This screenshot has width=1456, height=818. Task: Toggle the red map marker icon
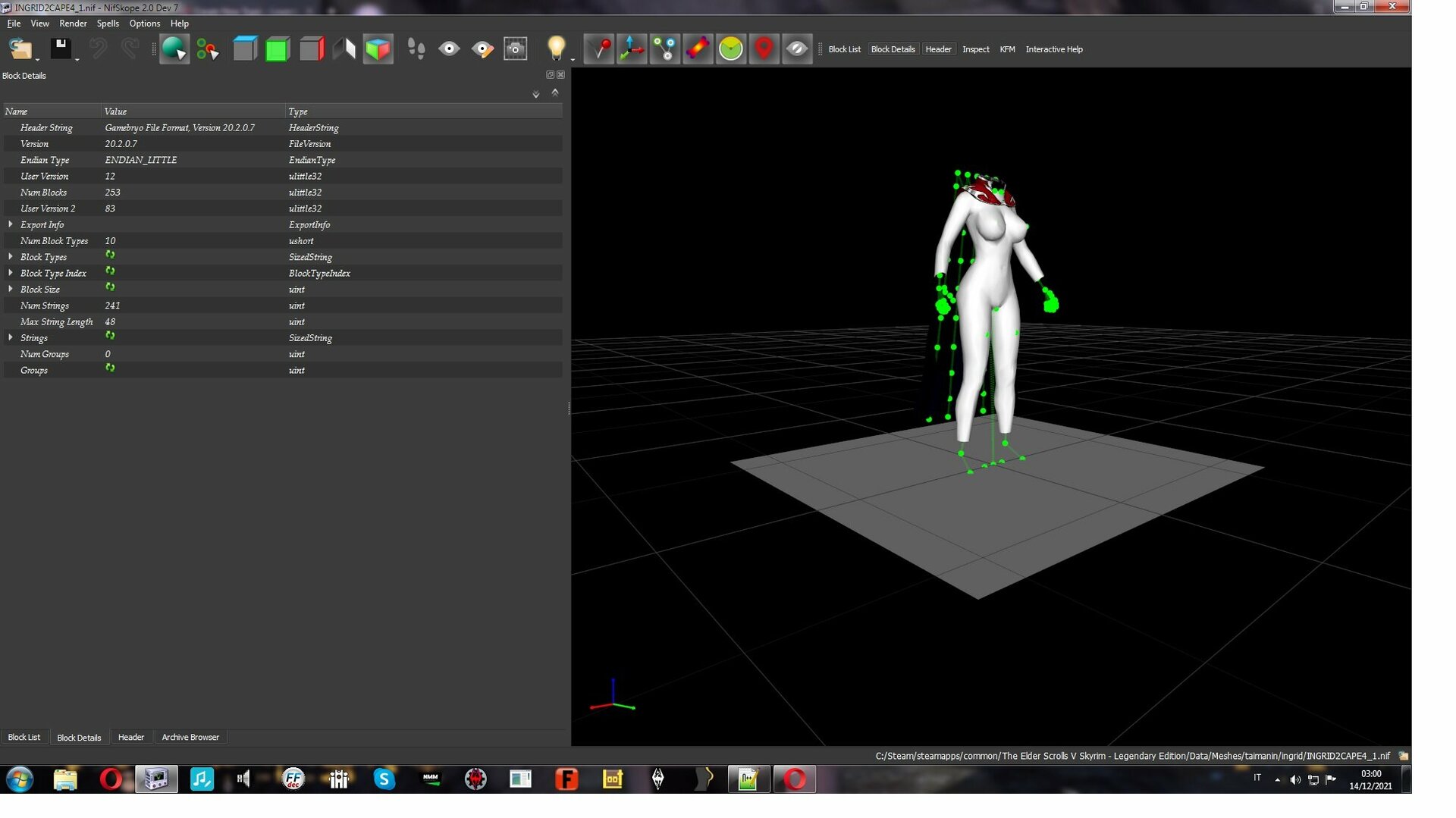pos(764,49)
